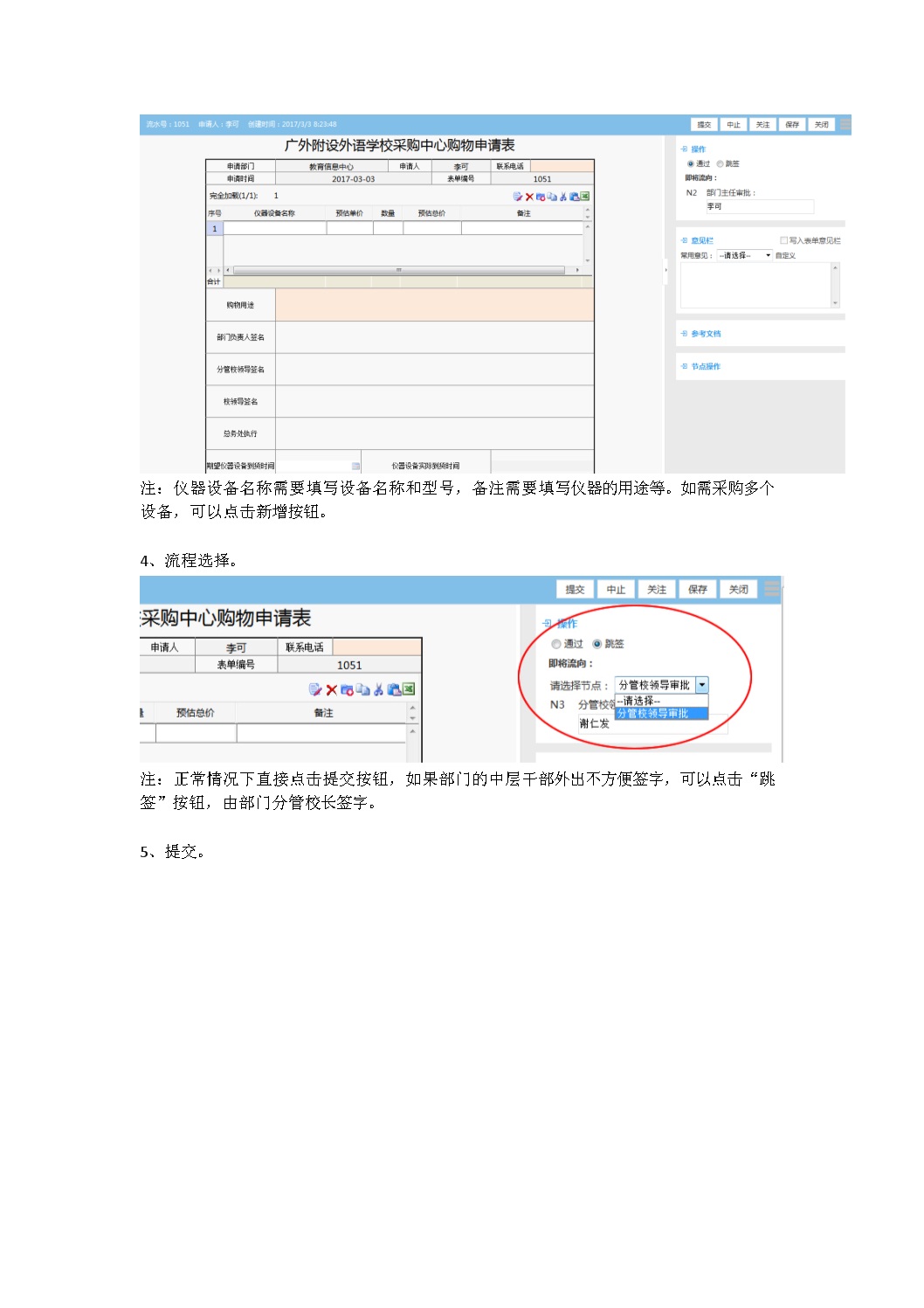Check the 写入表单意见栏 checkbox

pos(783,240)
